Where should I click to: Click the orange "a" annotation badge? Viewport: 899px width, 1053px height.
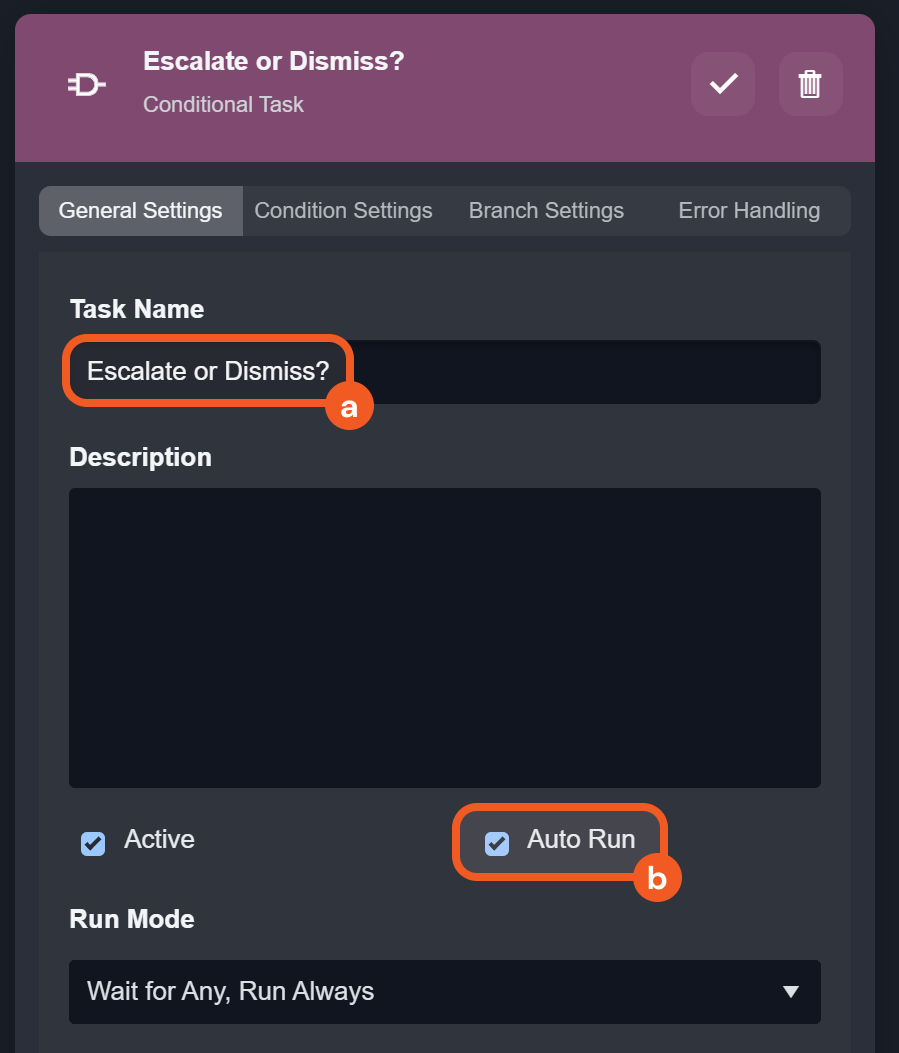[x=349, y=407]
